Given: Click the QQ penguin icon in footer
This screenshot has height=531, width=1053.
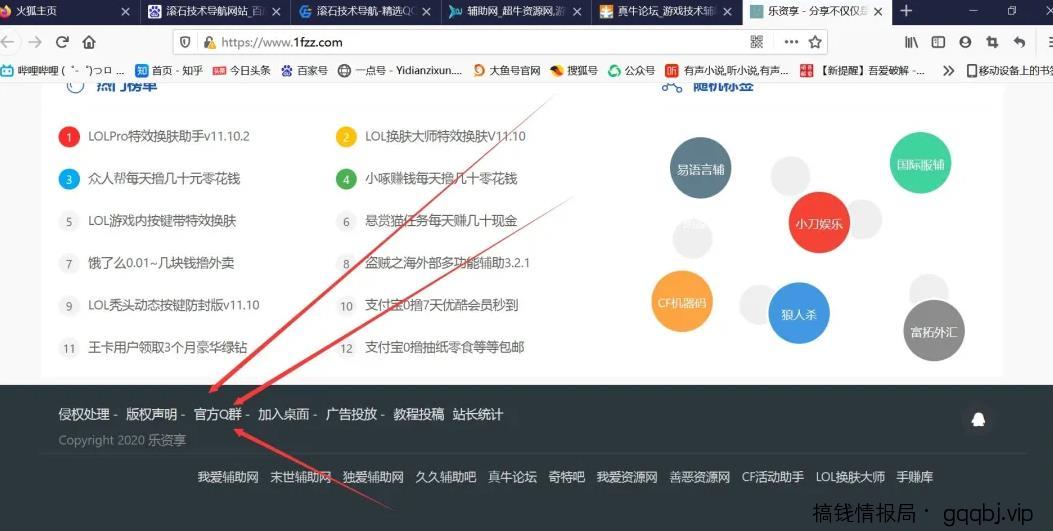Looking at the screenshot, I should point(978,420).
